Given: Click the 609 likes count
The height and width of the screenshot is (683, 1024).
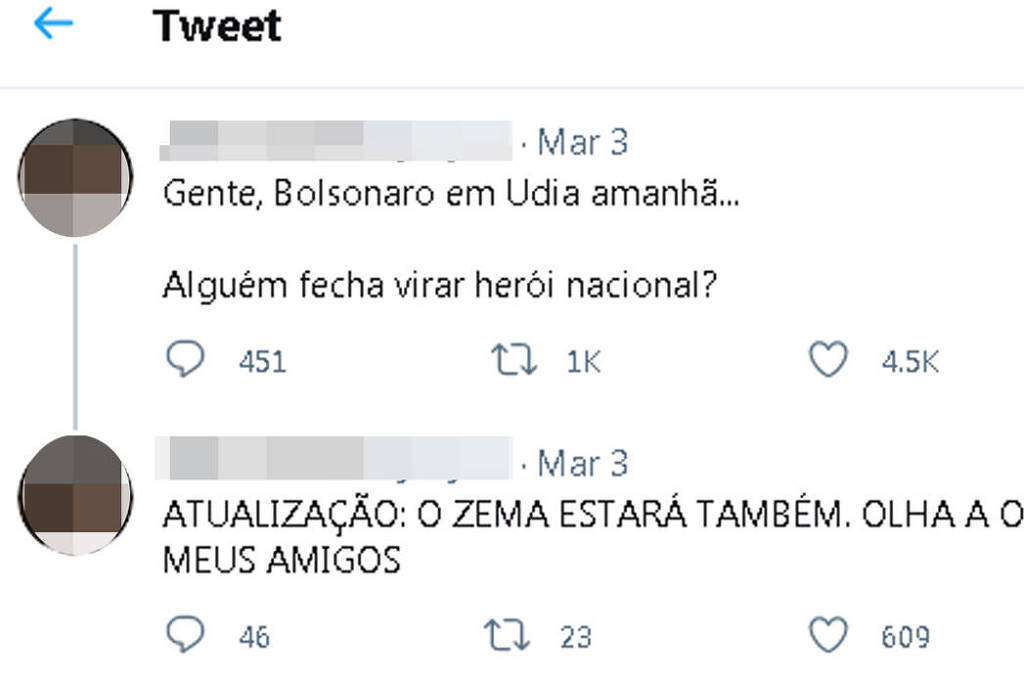Looking at the screenshot, I should click(906, 636).
